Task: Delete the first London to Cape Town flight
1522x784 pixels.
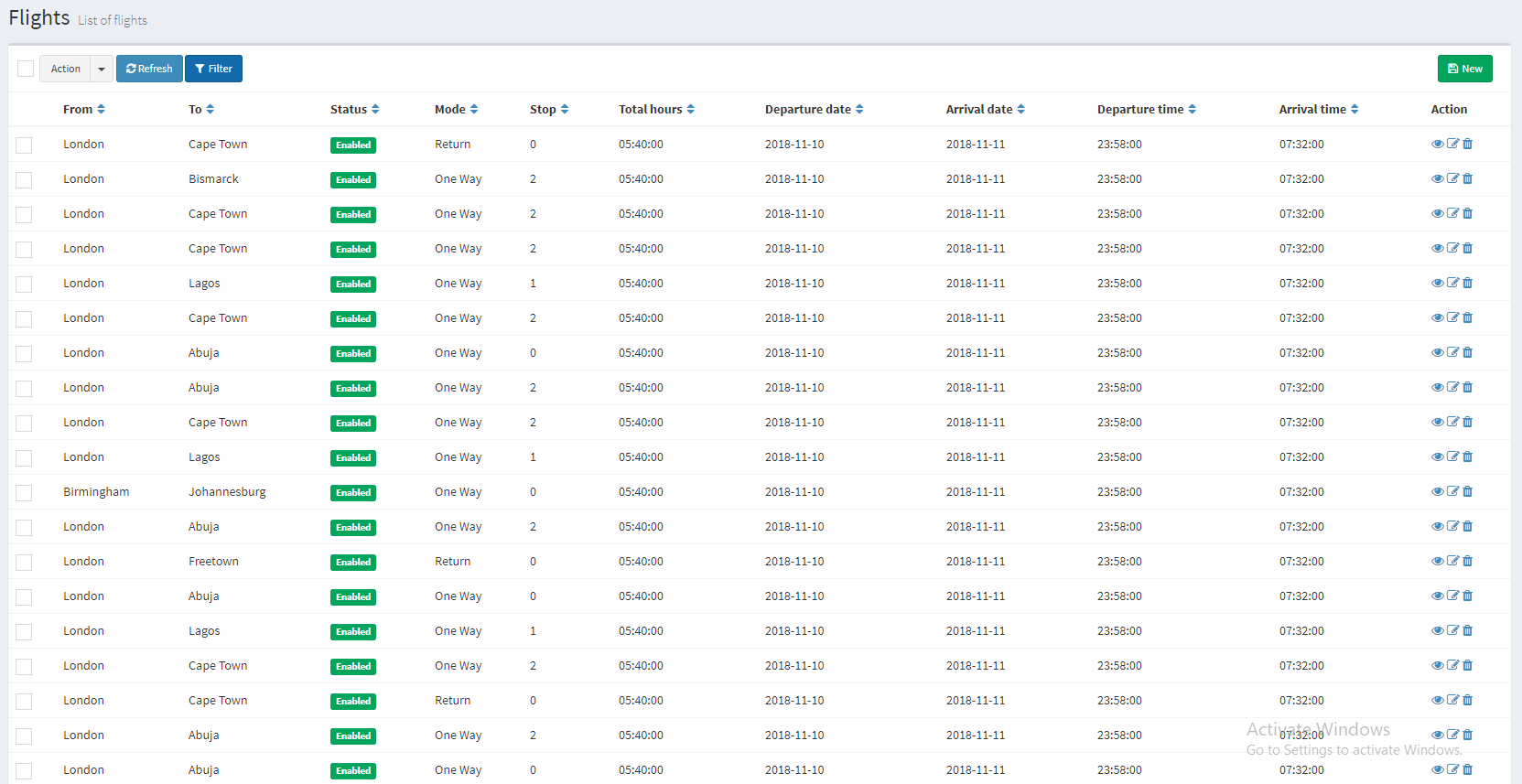Action: (1468, 145)
